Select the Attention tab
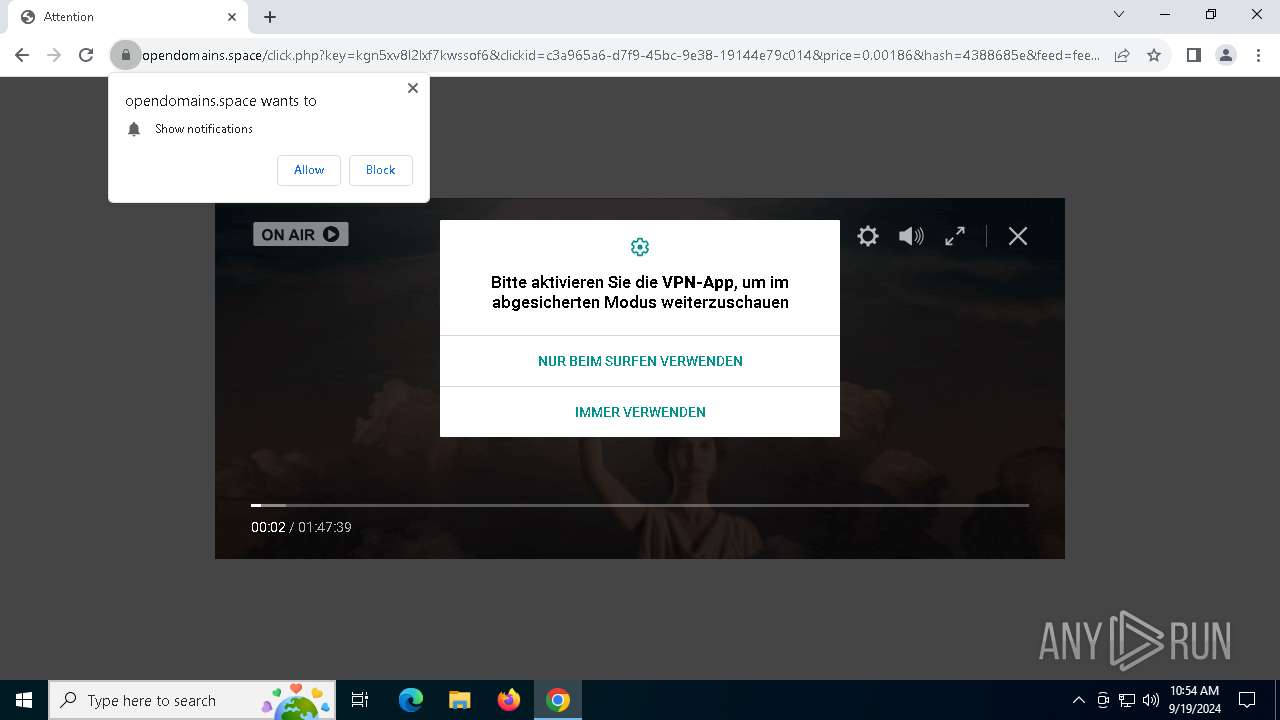The image size is (1280, 720). [x=128, y=17]
